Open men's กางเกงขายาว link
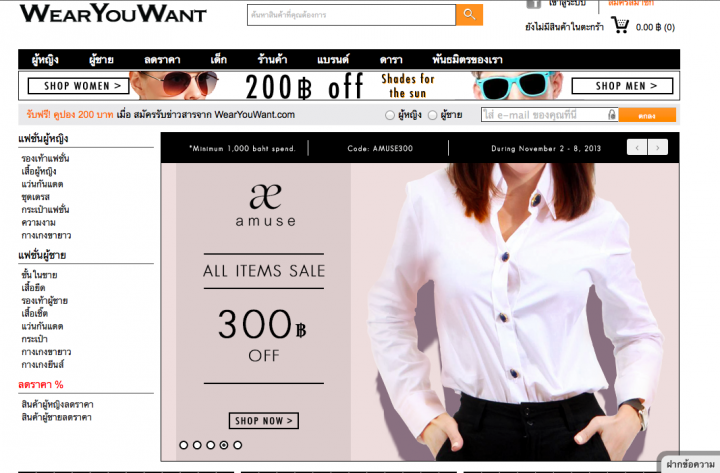This screenshot has height=473, width=720. 46,352
